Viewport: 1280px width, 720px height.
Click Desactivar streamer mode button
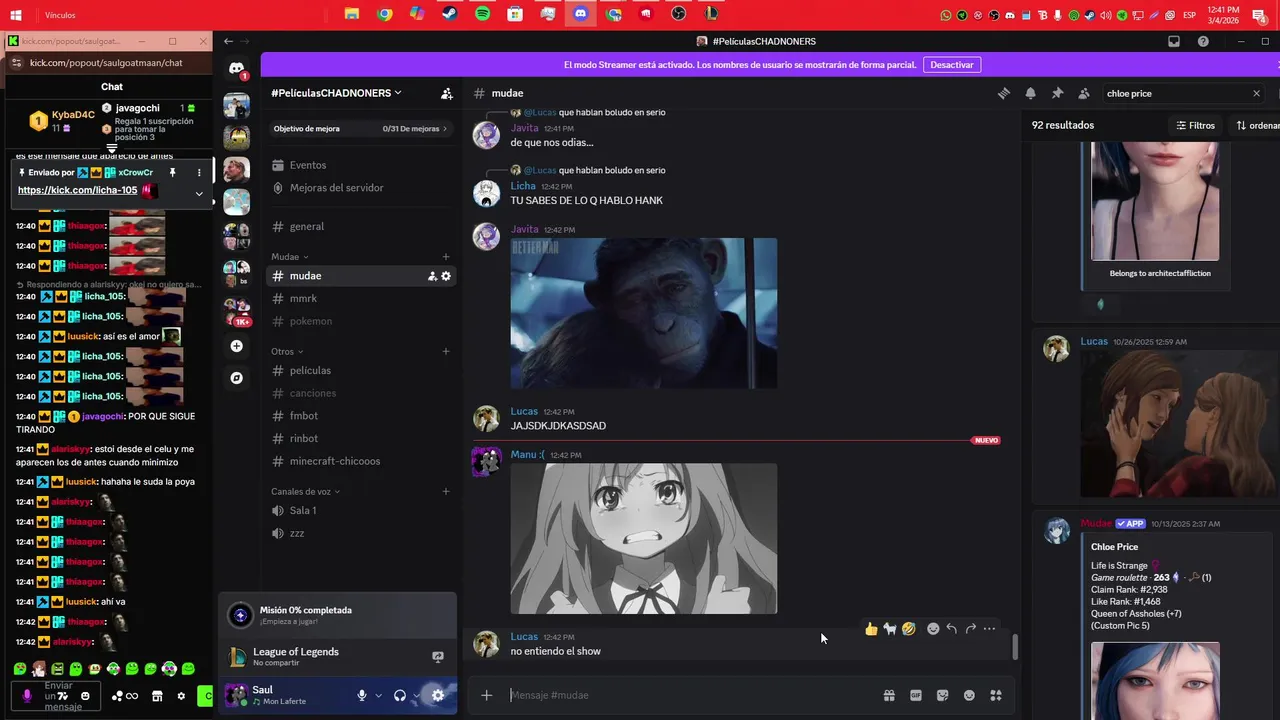point(952,65)
